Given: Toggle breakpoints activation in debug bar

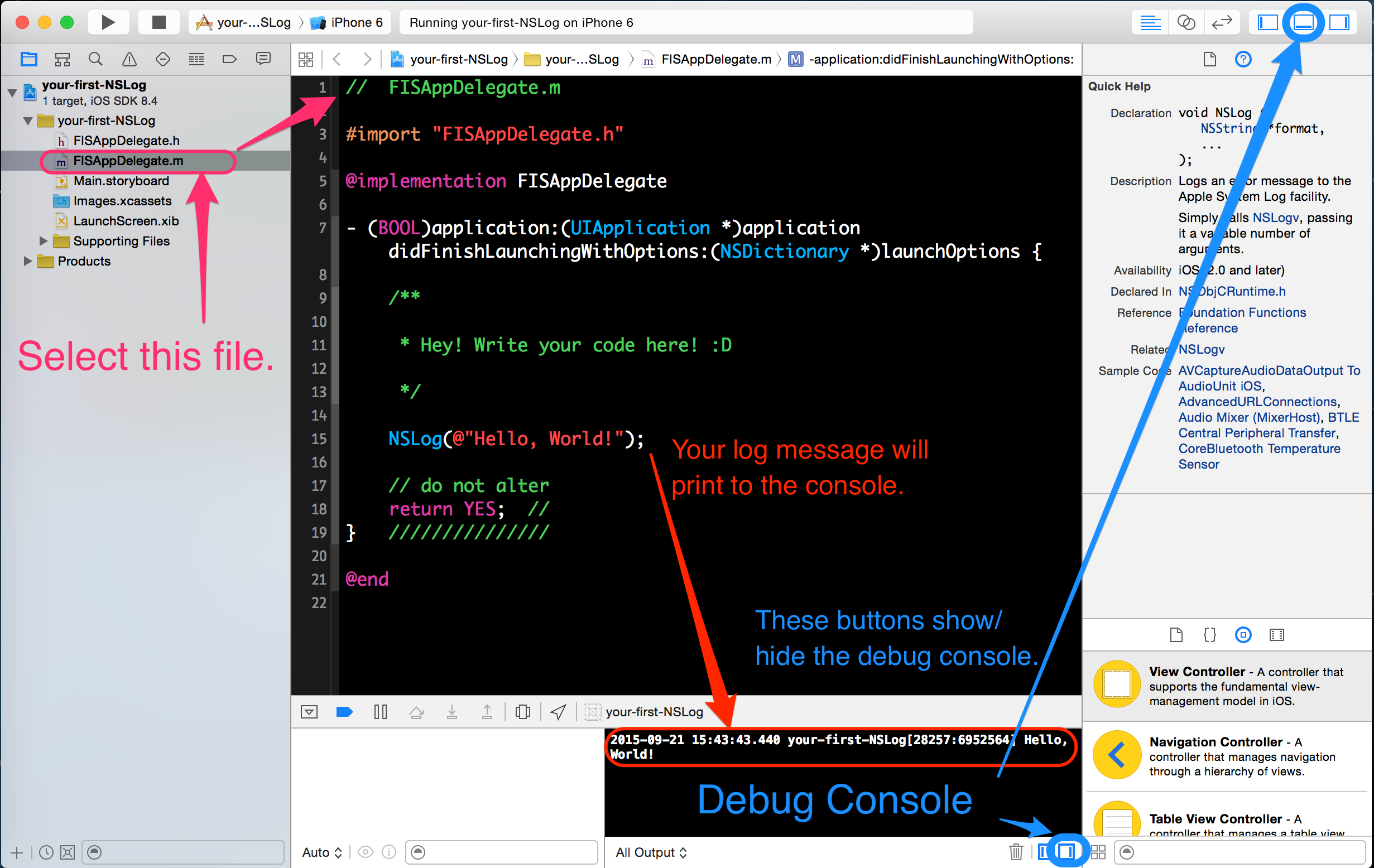Looking at the screenshot, I should point(344,711).
